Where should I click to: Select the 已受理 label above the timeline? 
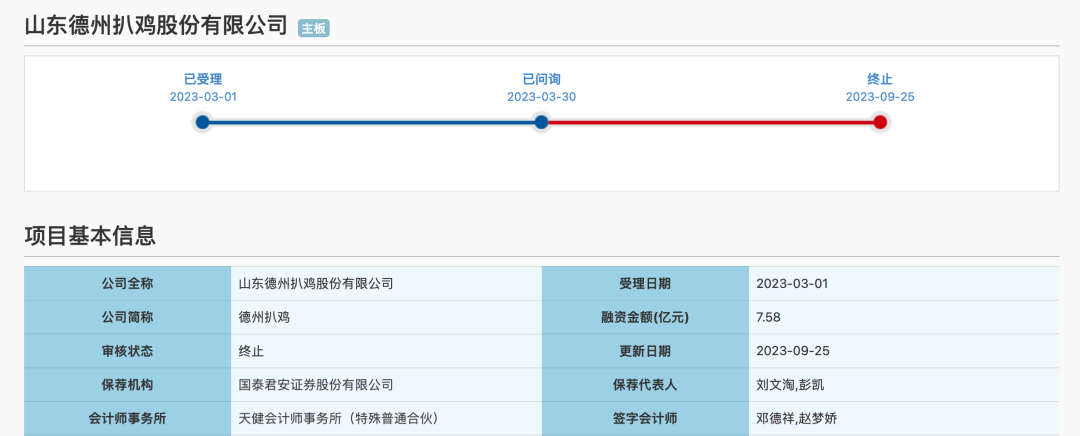203,79
